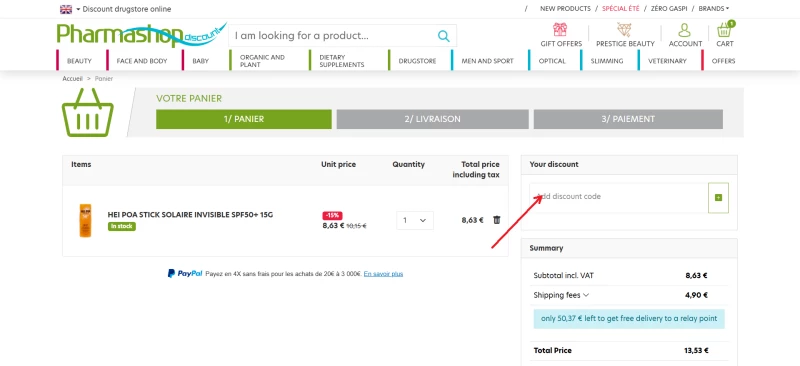The height and width of the screenshot is (366, 800).
Task: Select the 3/ Paiement step tab
Action: click(x=628, y=119)
